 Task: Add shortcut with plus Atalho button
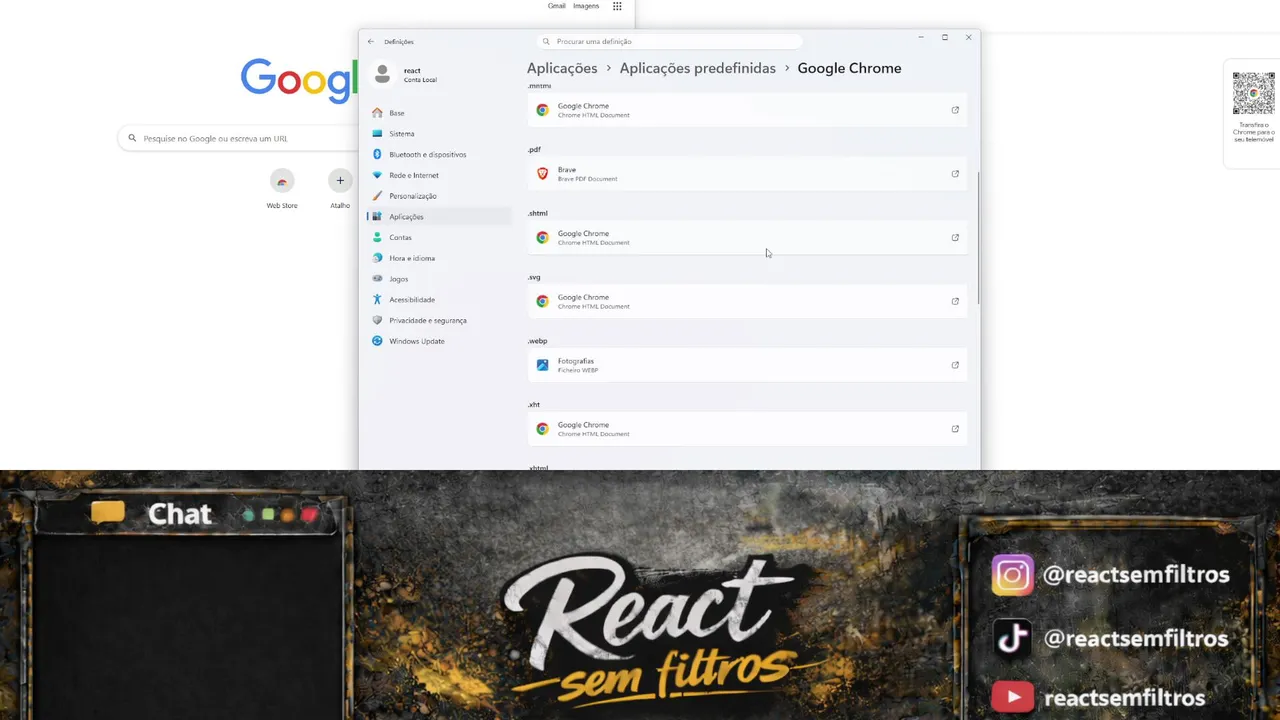click(340, 181)
